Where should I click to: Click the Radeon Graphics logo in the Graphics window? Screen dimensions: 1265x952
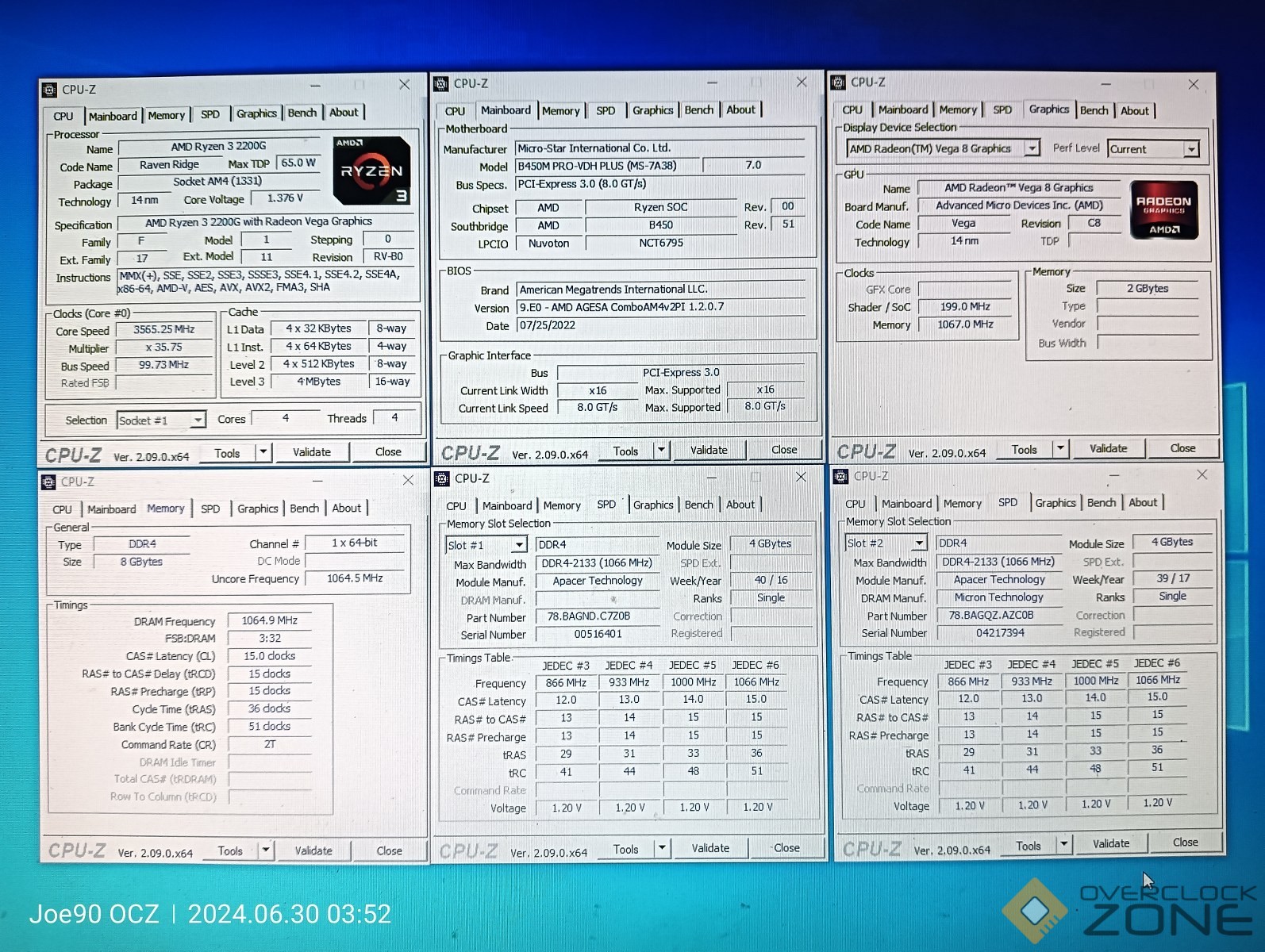click(1164, 210)
